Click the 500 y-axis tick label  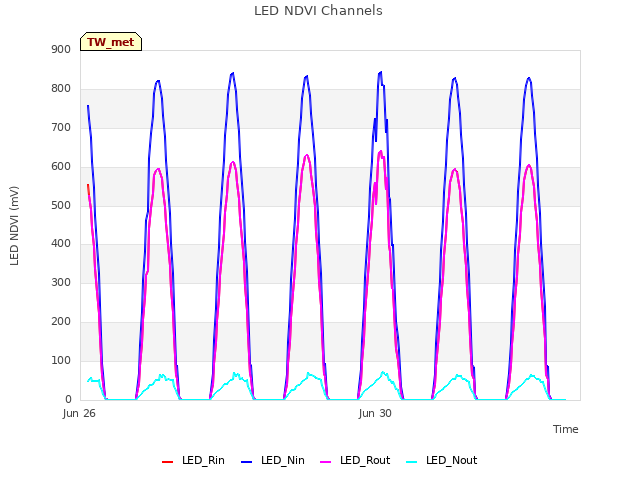coord(61,205)
